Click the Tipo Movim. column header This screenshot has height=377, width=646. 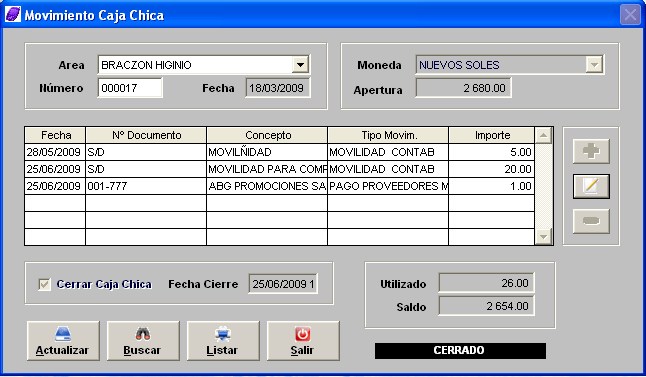[x=389, y=135]
